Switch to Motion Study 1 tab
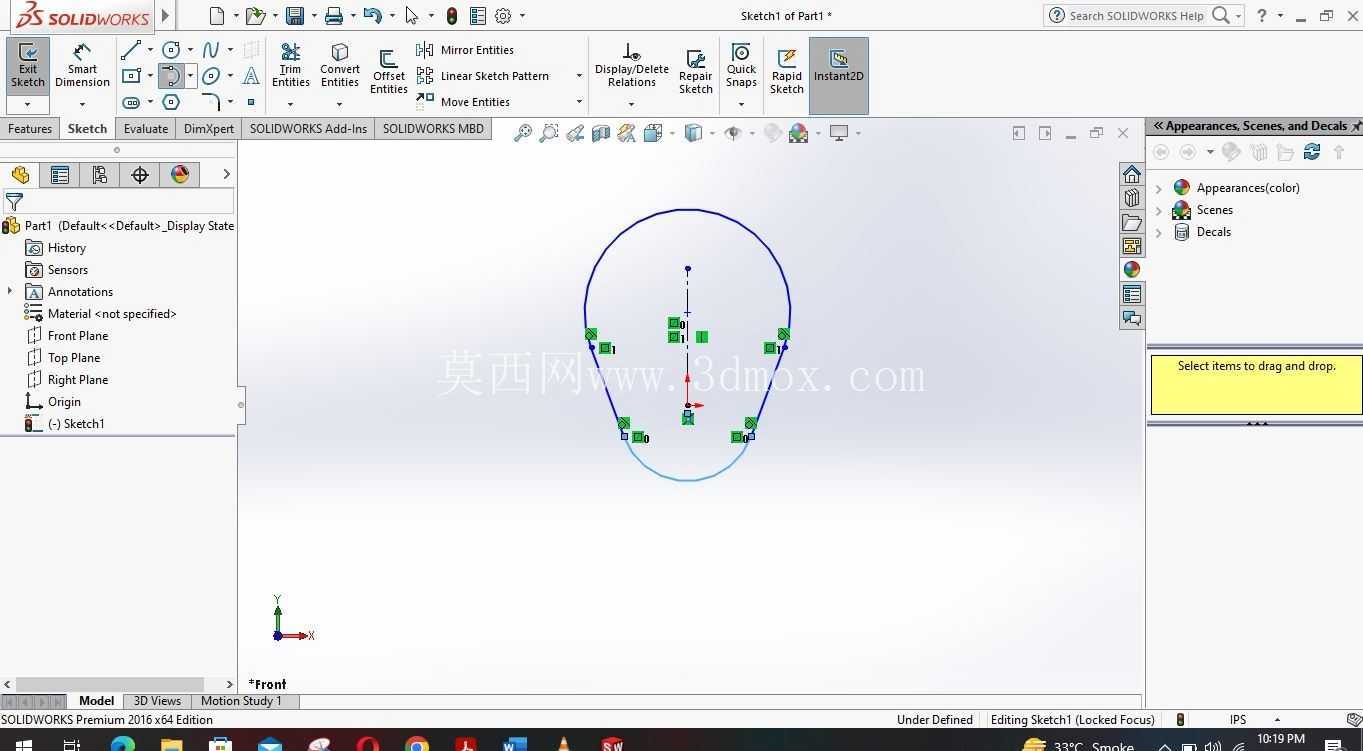The width and height of the screenshot is (1363, 751). 241,701
